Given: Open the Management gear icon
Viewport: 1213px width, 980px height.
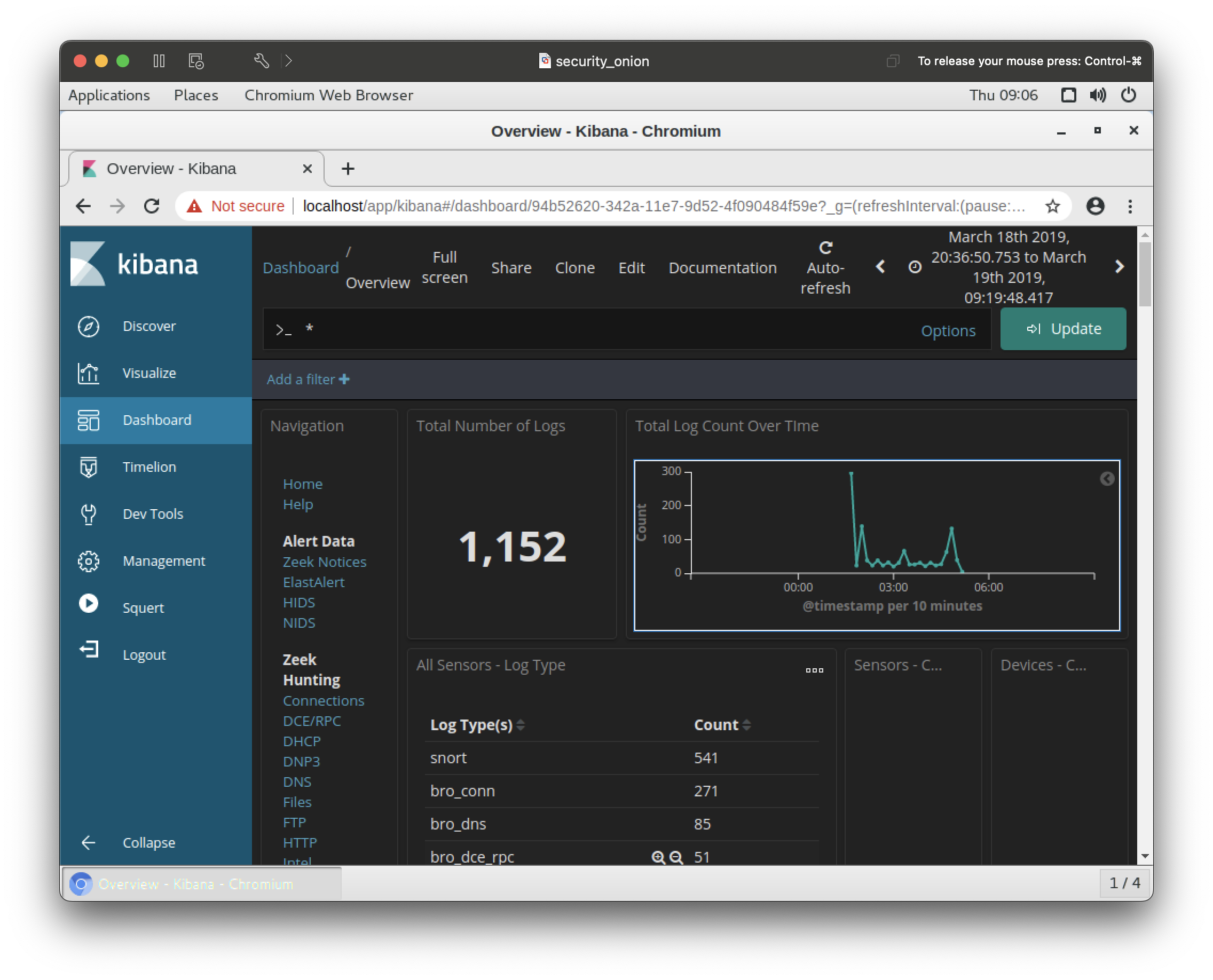Looking at the screenshot, I should pos(89,560).
